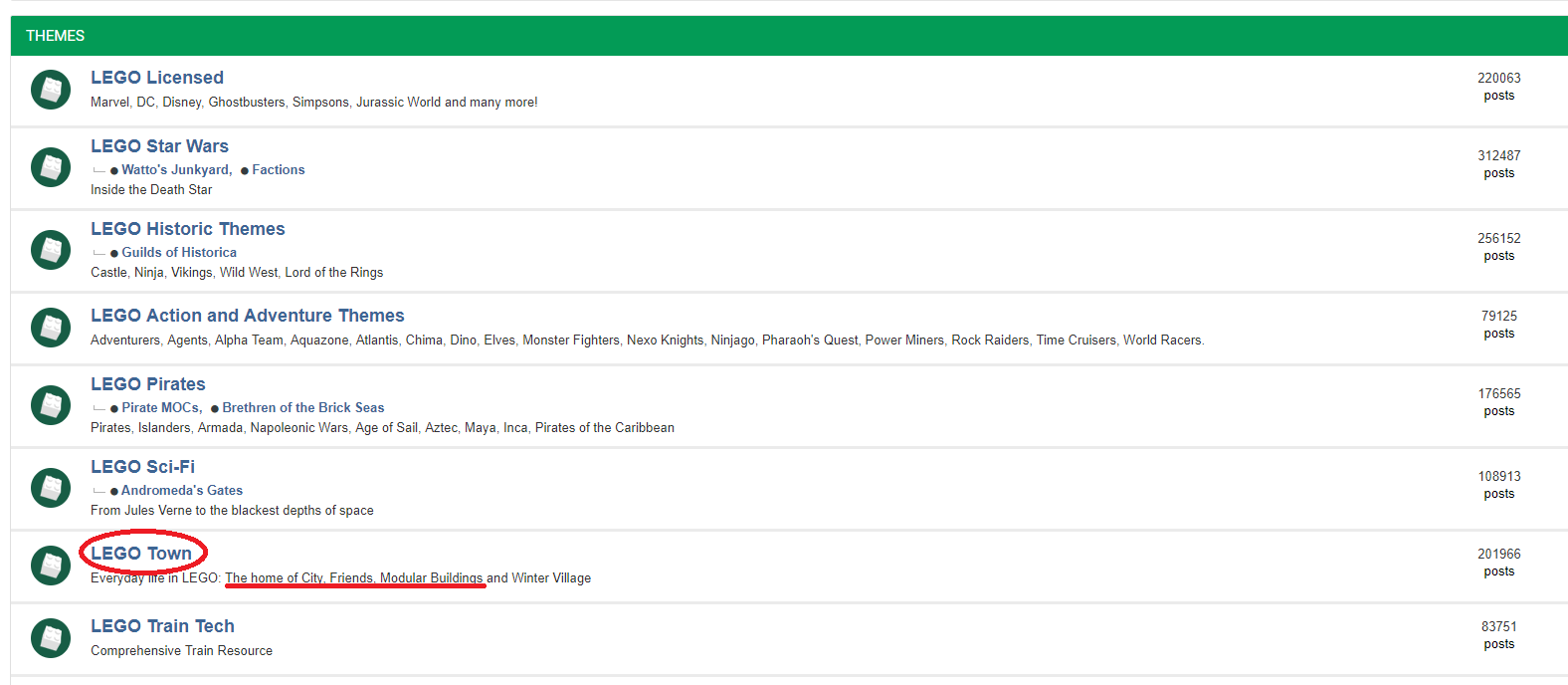Click the brick icon beside LEGO Action and Adventure Themes
Screen dimensions: 1568x685
[x=51, y=328]
